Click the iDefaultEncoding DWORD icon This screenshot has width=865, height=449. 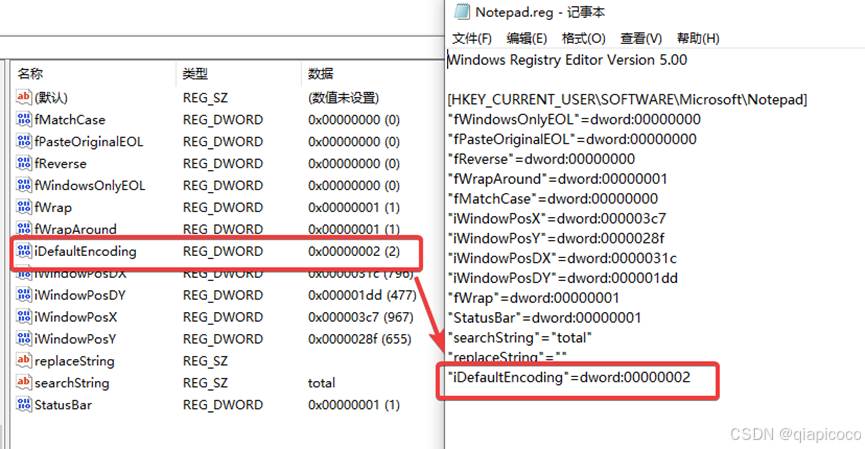[24, 252]
